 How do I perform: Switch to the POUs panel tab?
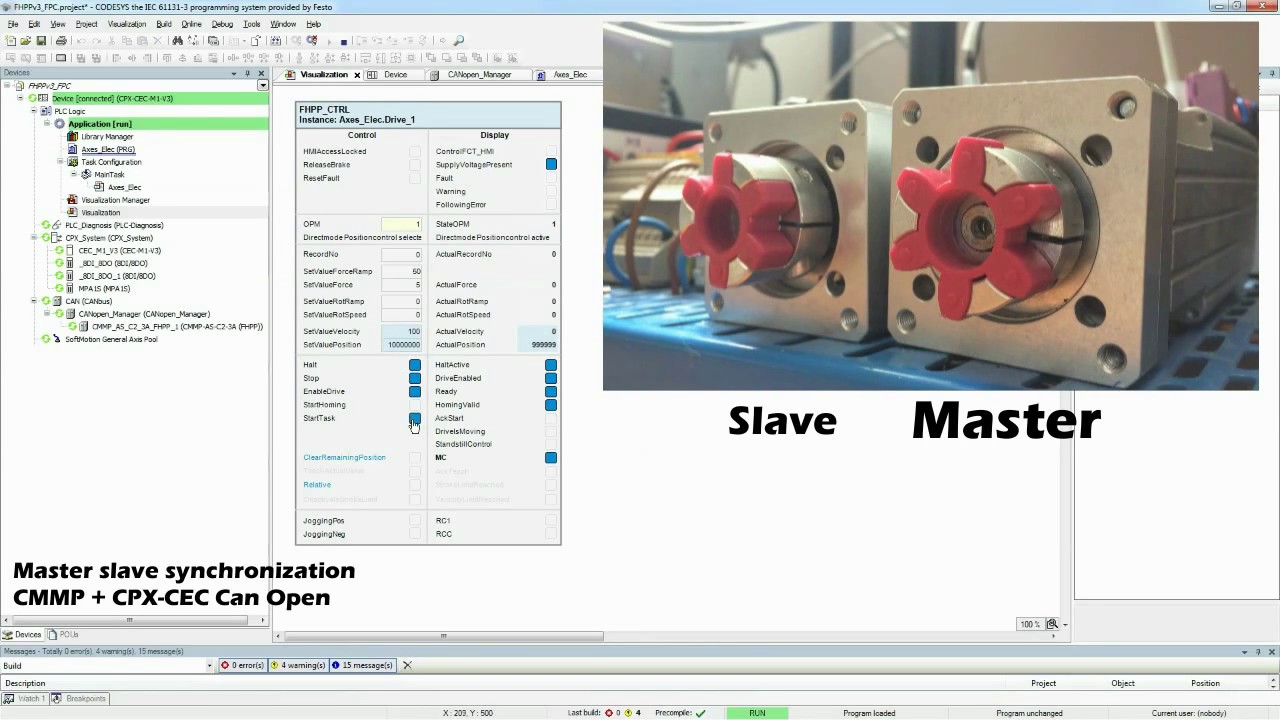[x=62, y=635]
